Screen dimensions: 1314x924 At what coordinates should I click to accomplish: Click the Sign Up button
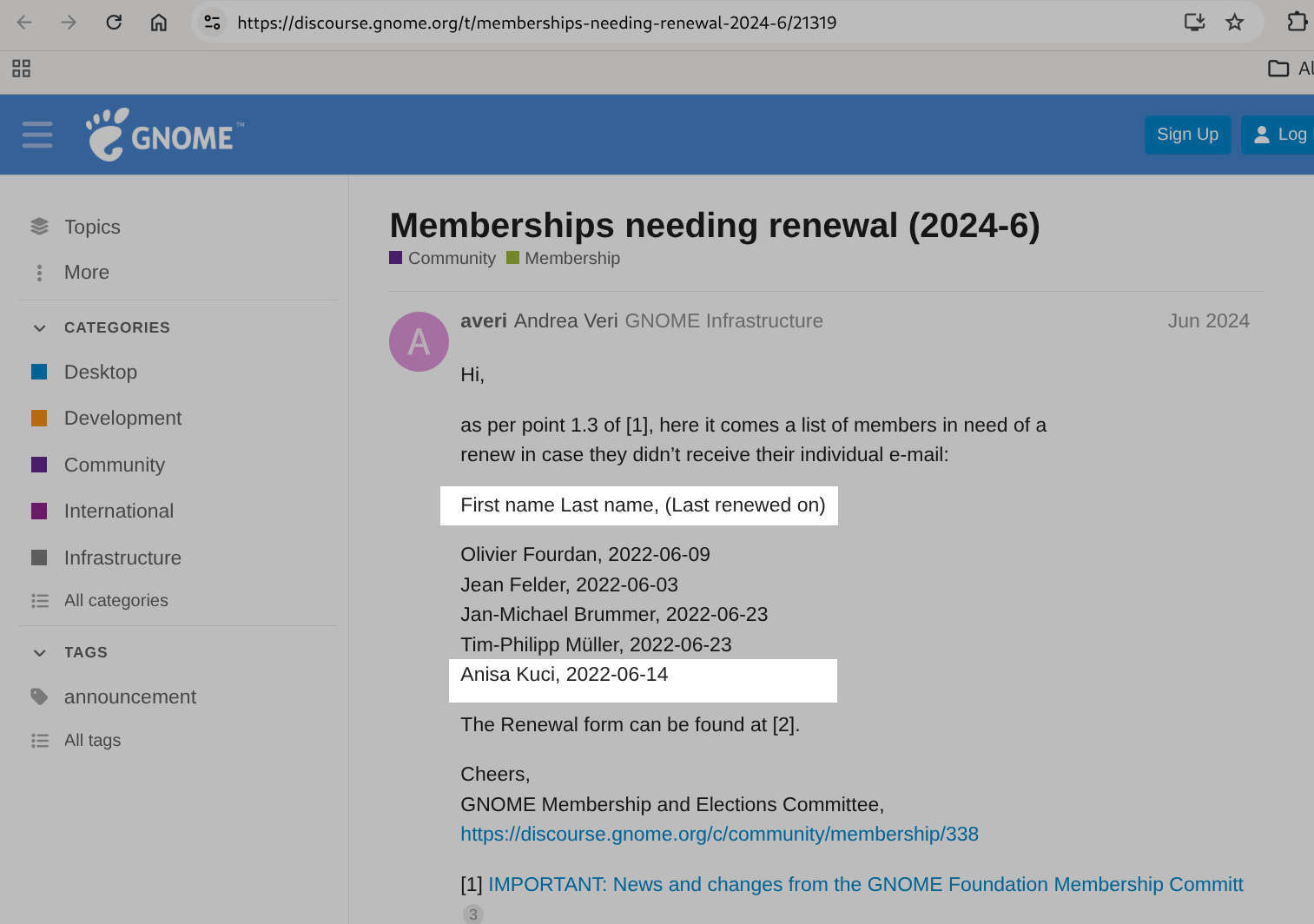[1187, 135]
